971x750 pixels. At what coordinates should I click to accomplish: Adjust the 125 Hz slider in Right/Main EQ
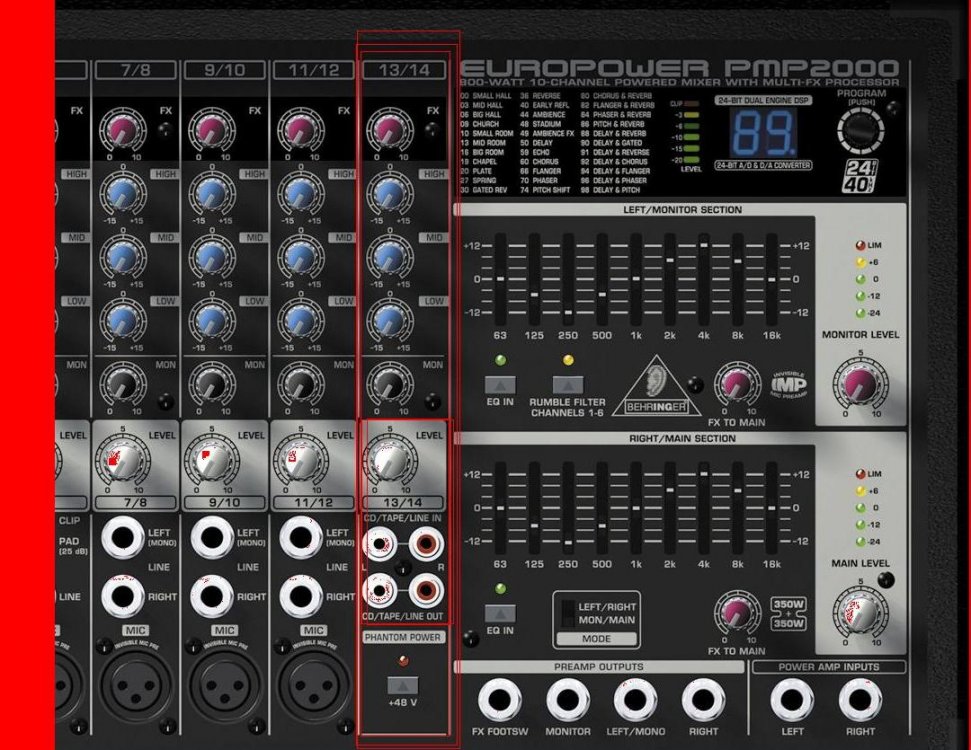click(x=534, y=508)
